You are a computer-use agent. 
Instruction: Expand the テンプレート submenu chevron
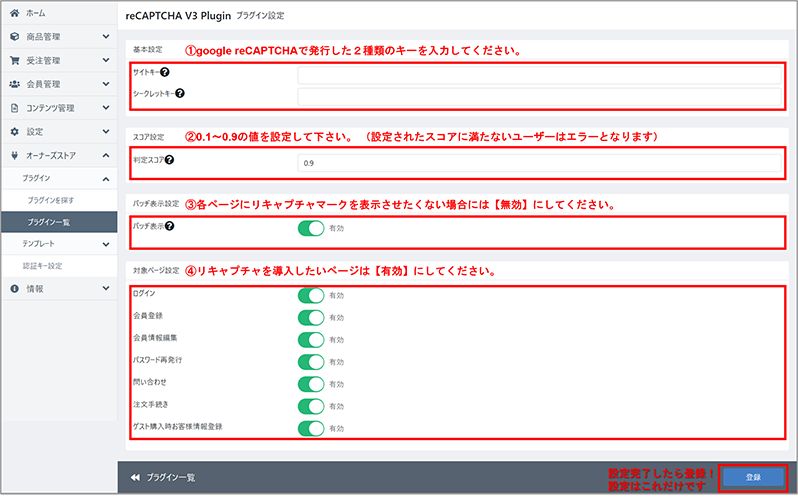tap(106, 244)
